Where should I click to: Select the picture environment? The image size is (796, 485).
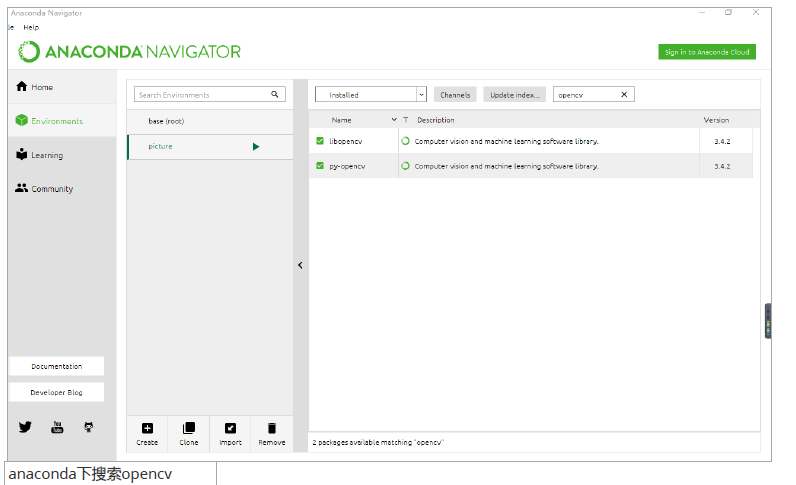click(x=210, y=147)
